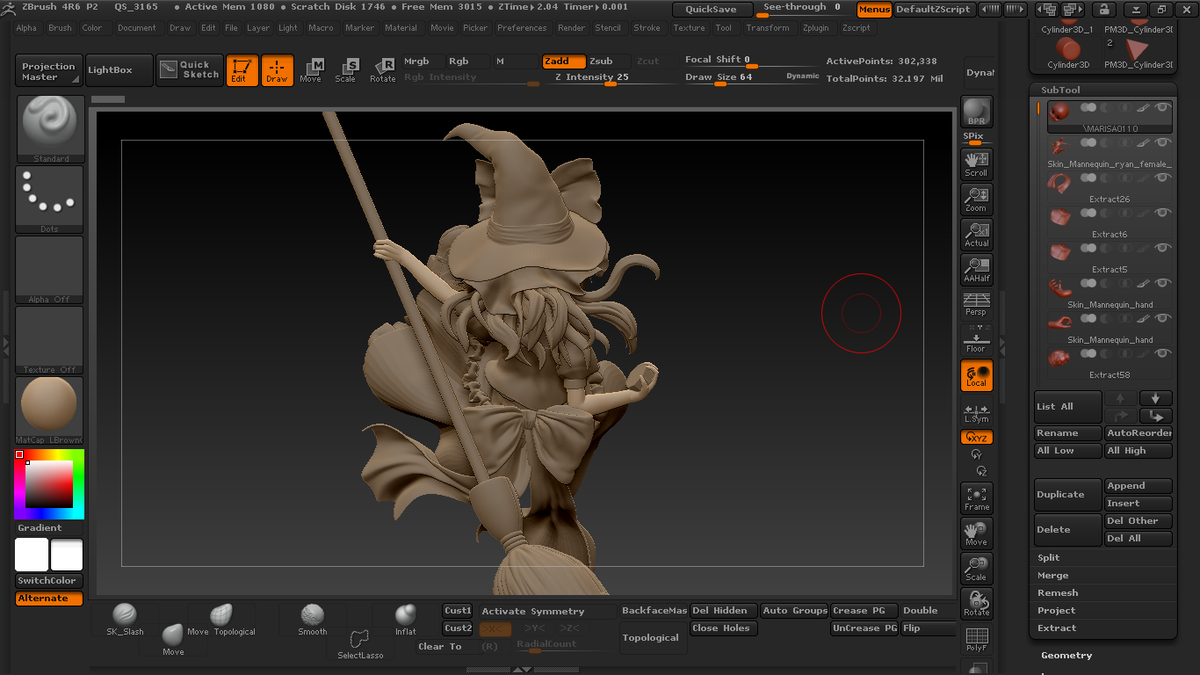Open the Zplugin menu

tap(816, 28)
